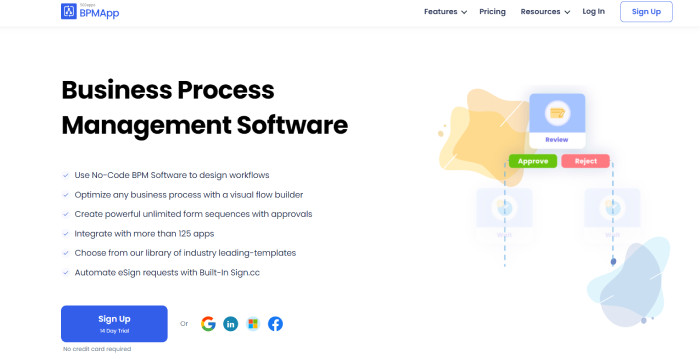Open the Features menu item
The width and height of the screenshot is (700, 361).
pyautogui.click(x=441, y=12)
